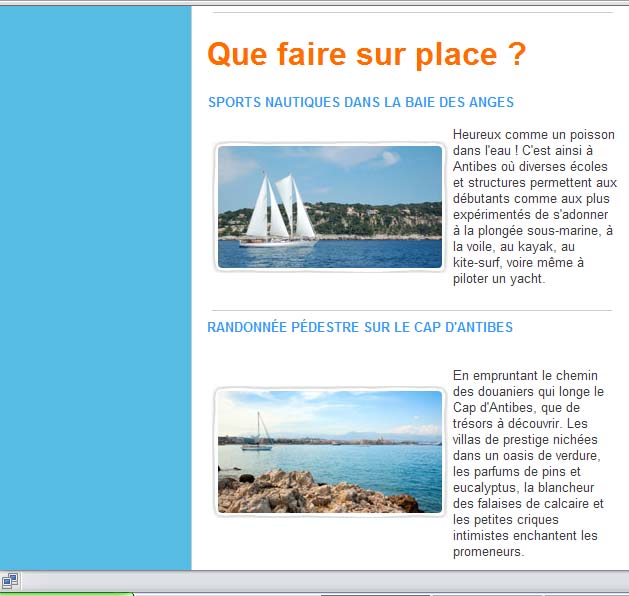Click heading 'Sports nautiques dans la baie des Anges'
The image size is (629, 596).
[x=361, y=102]
